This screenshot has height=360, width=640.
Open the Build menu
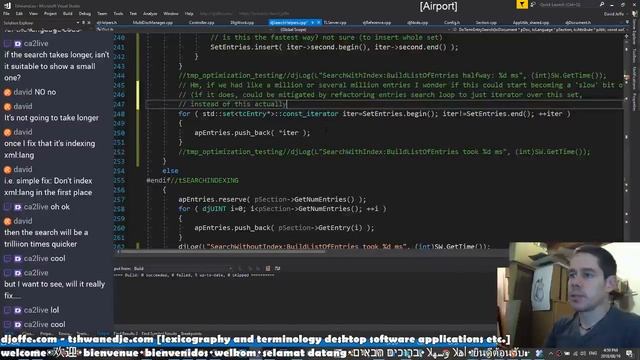click(68, 13)
